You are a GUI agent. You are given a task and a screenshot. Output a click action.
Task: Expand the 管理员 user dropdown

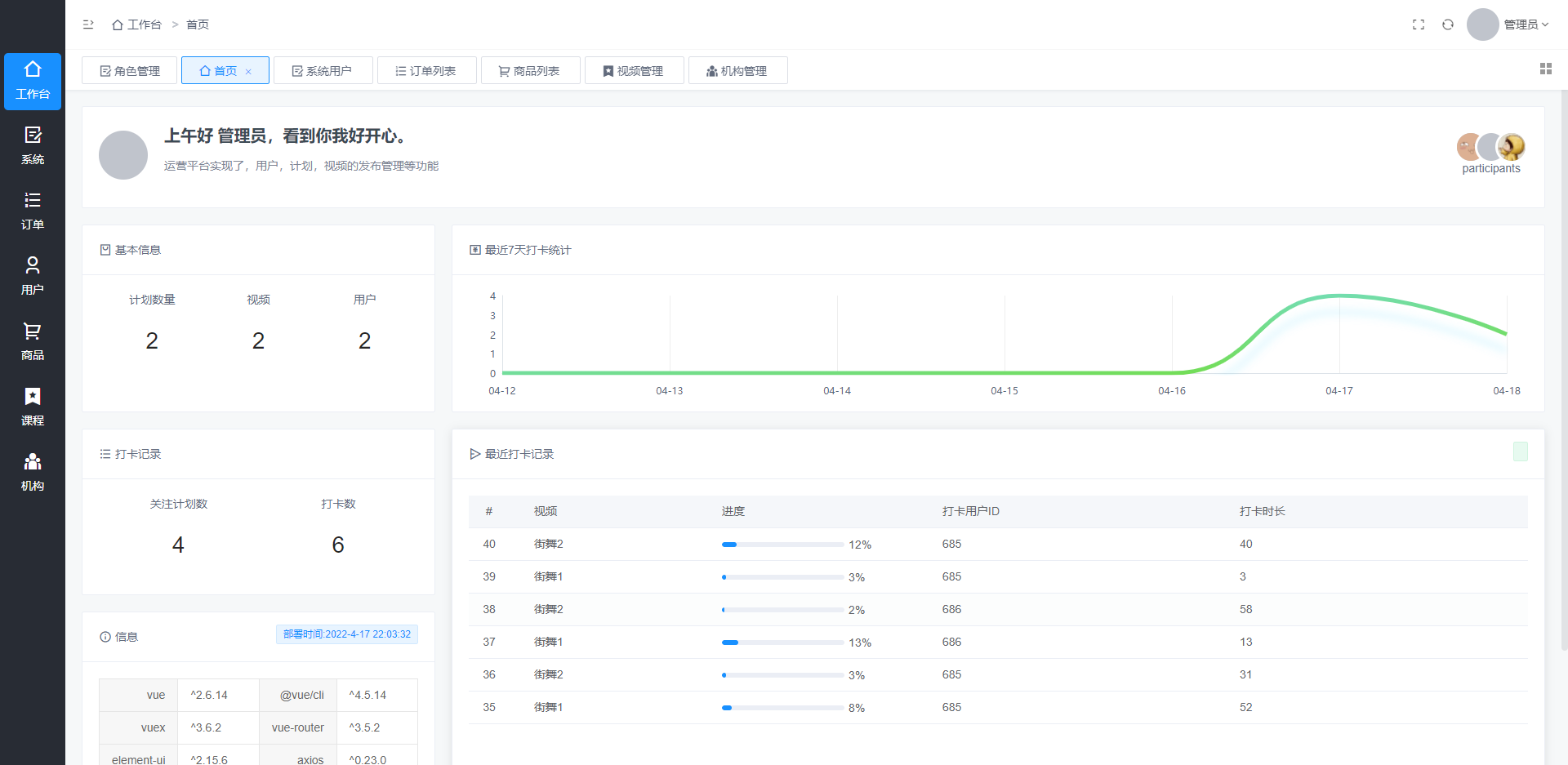[1526, 24]
